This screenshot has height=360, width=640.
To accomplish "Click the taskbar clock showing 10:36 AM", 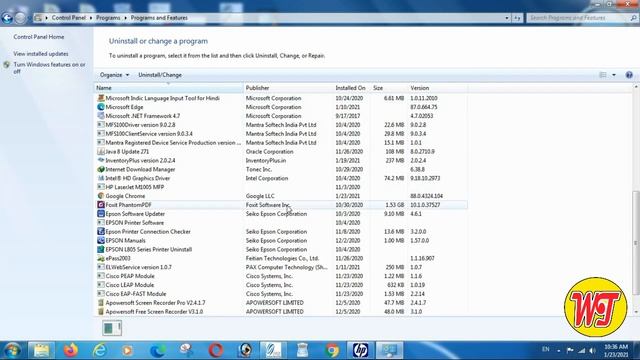I will click(616, 351).
